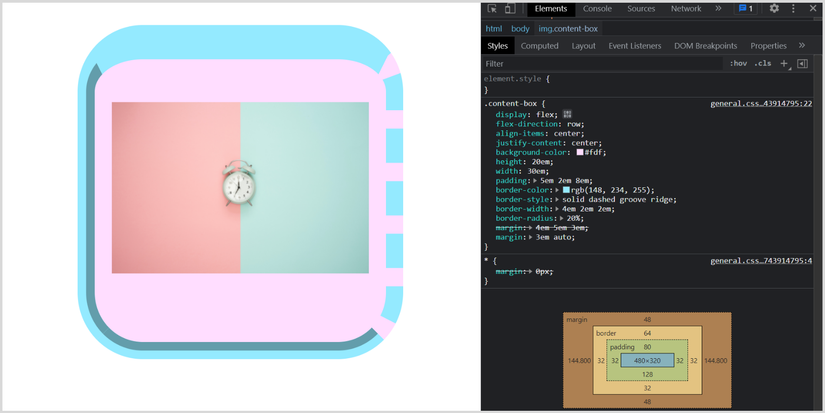Open the #fdf background-color swatch
This screenshot has width=825, height=413.
coord(580,153)
